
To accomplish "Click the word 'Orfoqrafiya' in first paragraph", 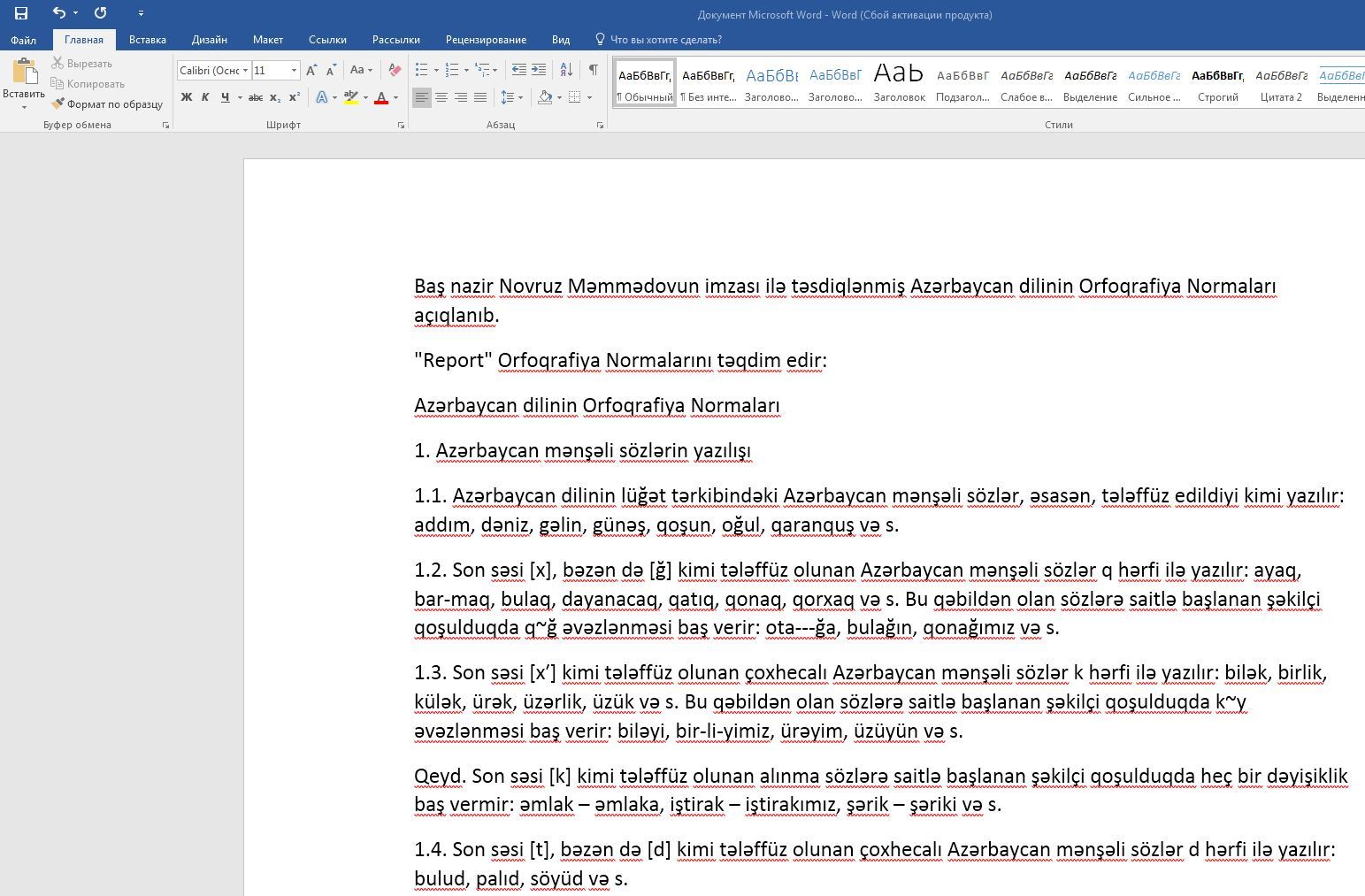I will [x=1130, y=287].
